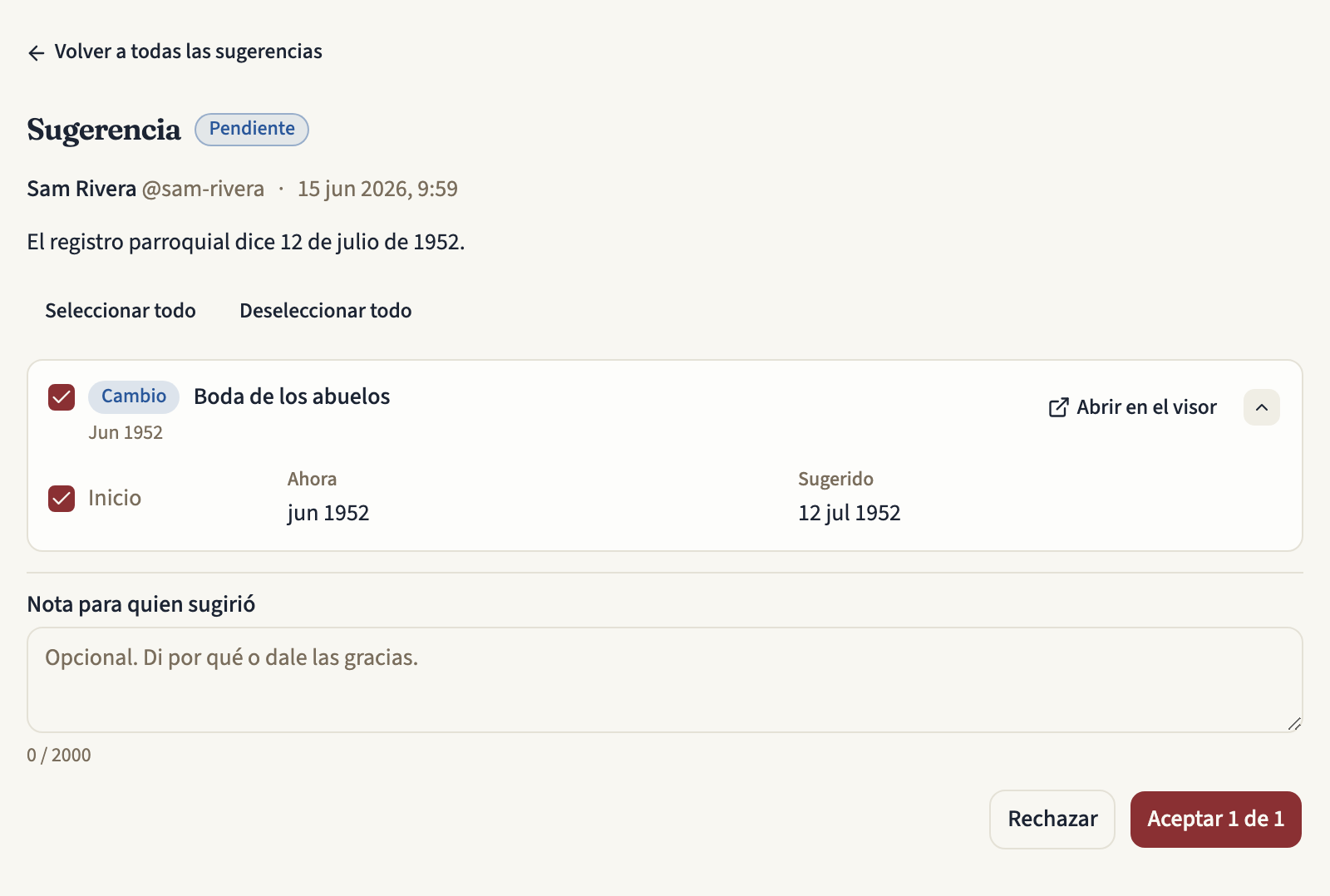Click Aceptar 1 de 1
The width and height of the screenshot is (1330, 896).
pyautogui.click(x=1216, y=820)
